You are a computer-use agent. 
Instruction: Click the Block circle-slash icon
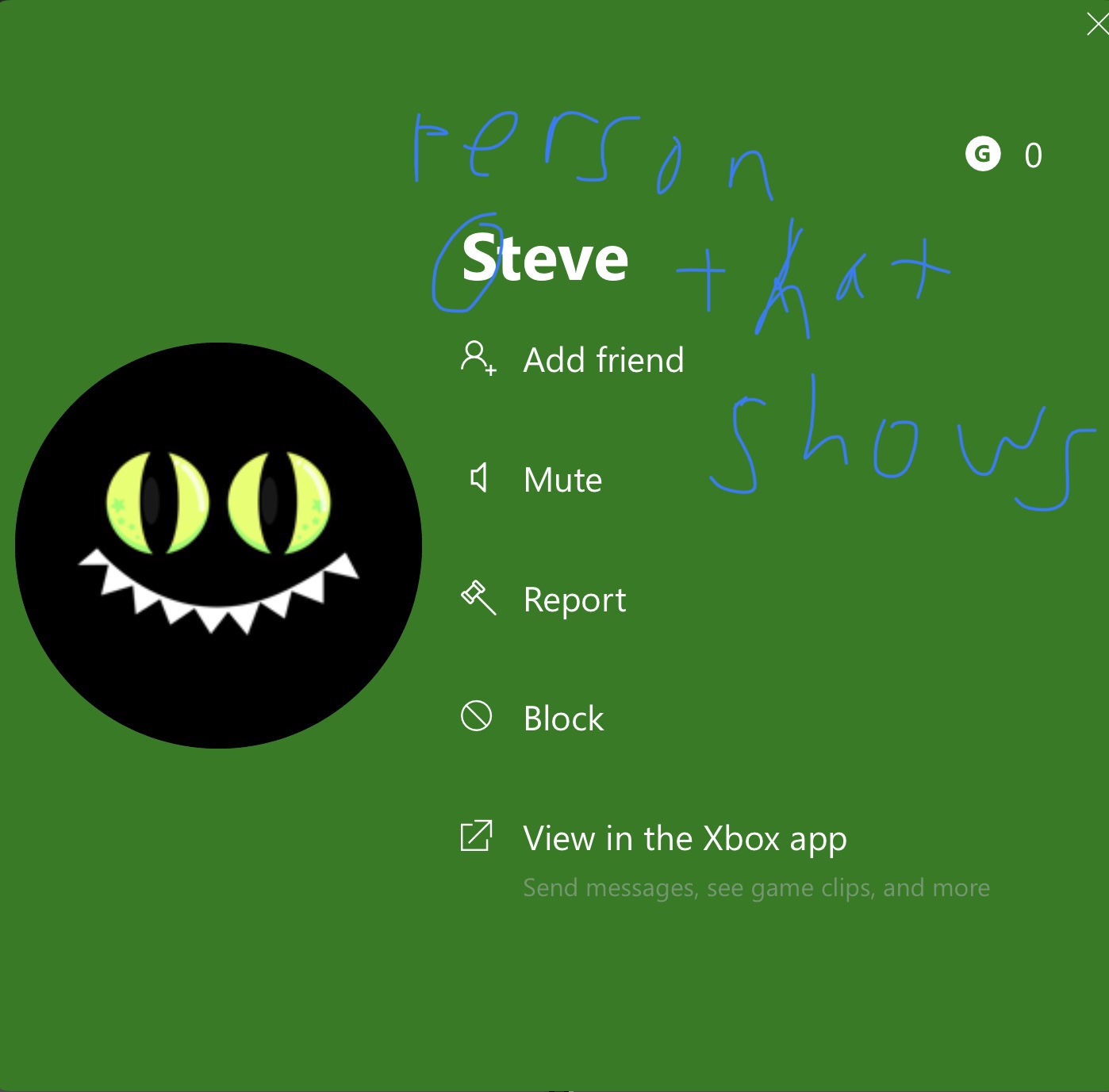[477, 717]
